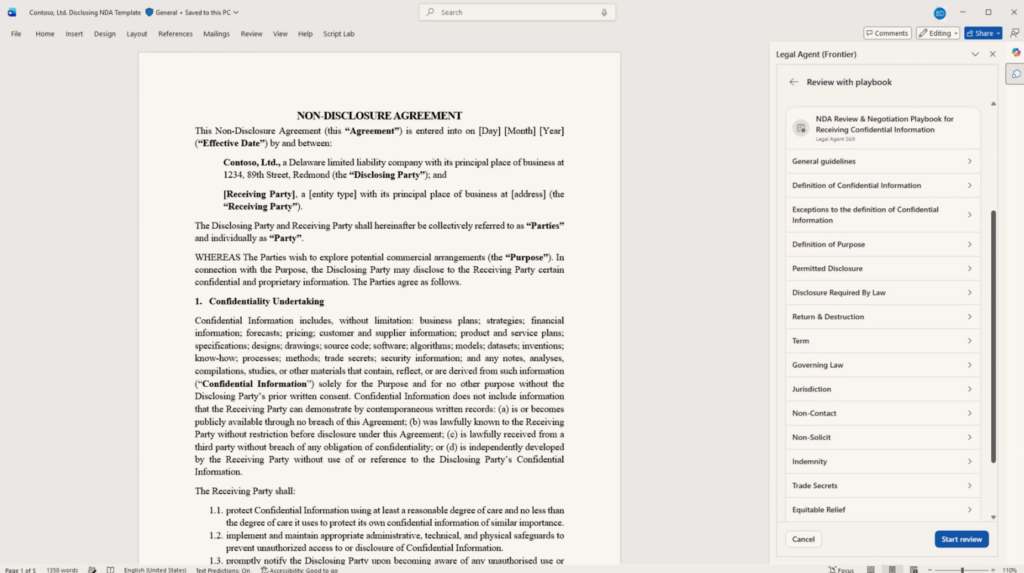Expand the Return & Destruction section
This screenshot has width=1024, height=573.
pos(882,317)
